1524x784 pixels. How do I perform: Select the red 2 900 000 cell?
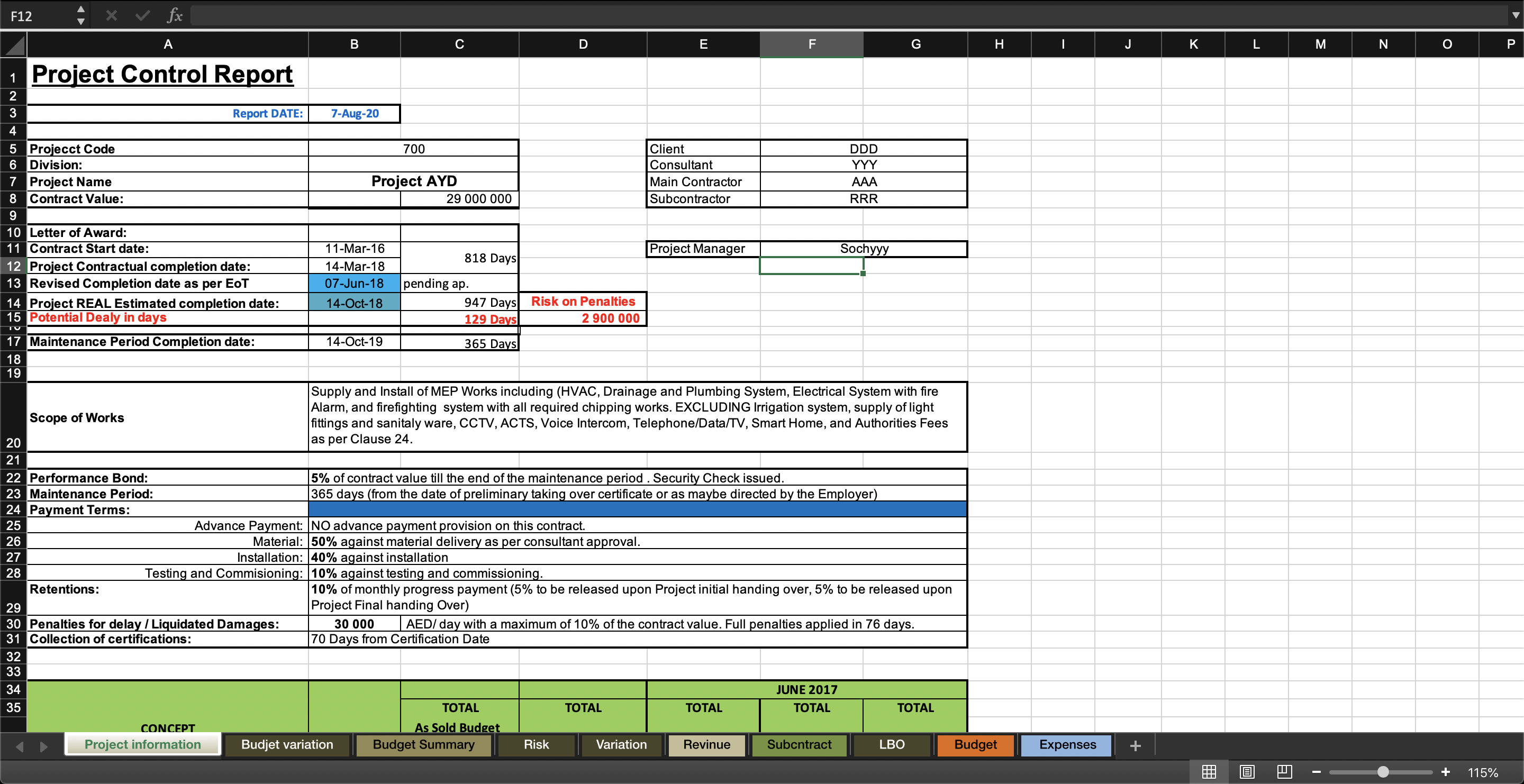pos(583,318)
